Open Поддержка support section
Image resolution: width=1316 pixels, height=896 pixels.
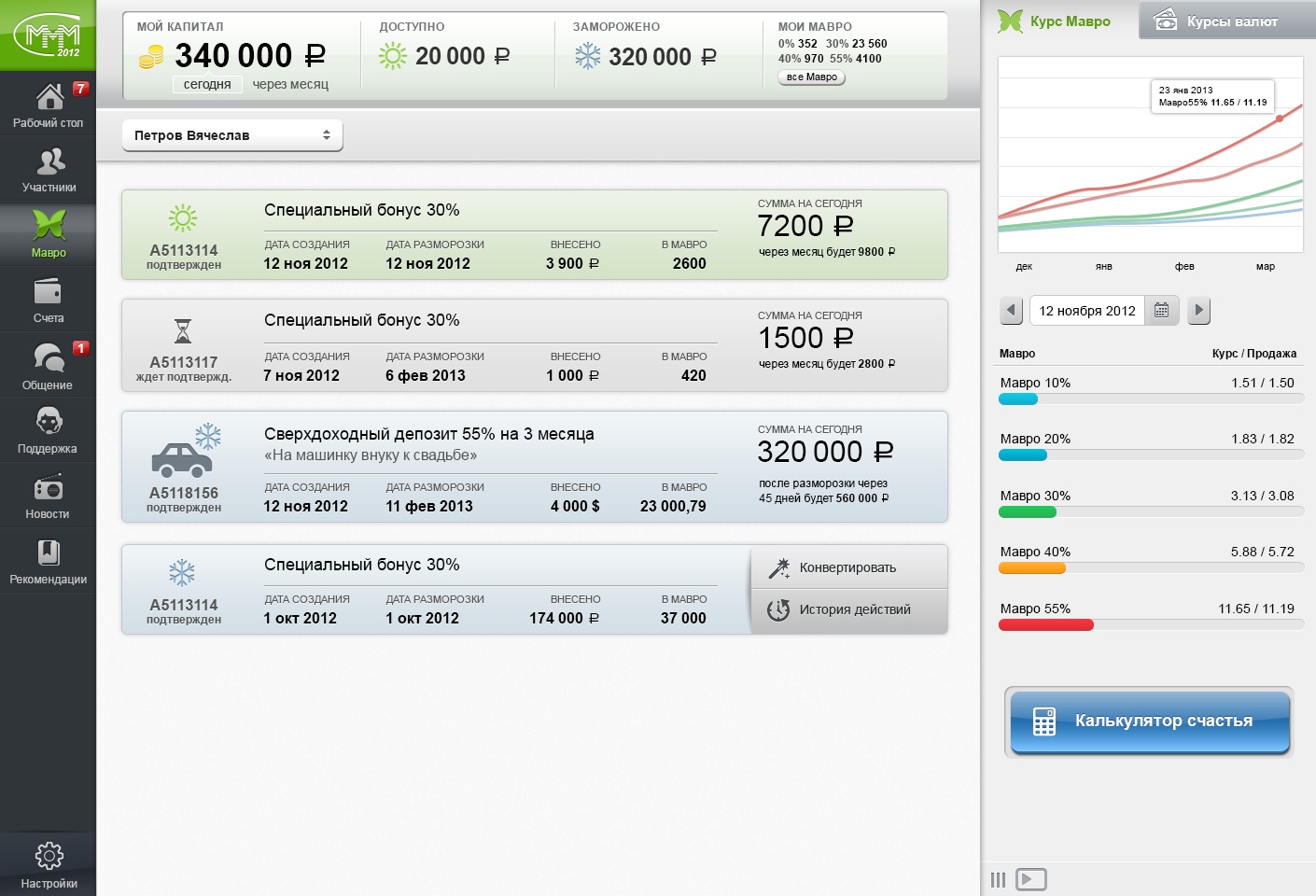click(48, 430)
